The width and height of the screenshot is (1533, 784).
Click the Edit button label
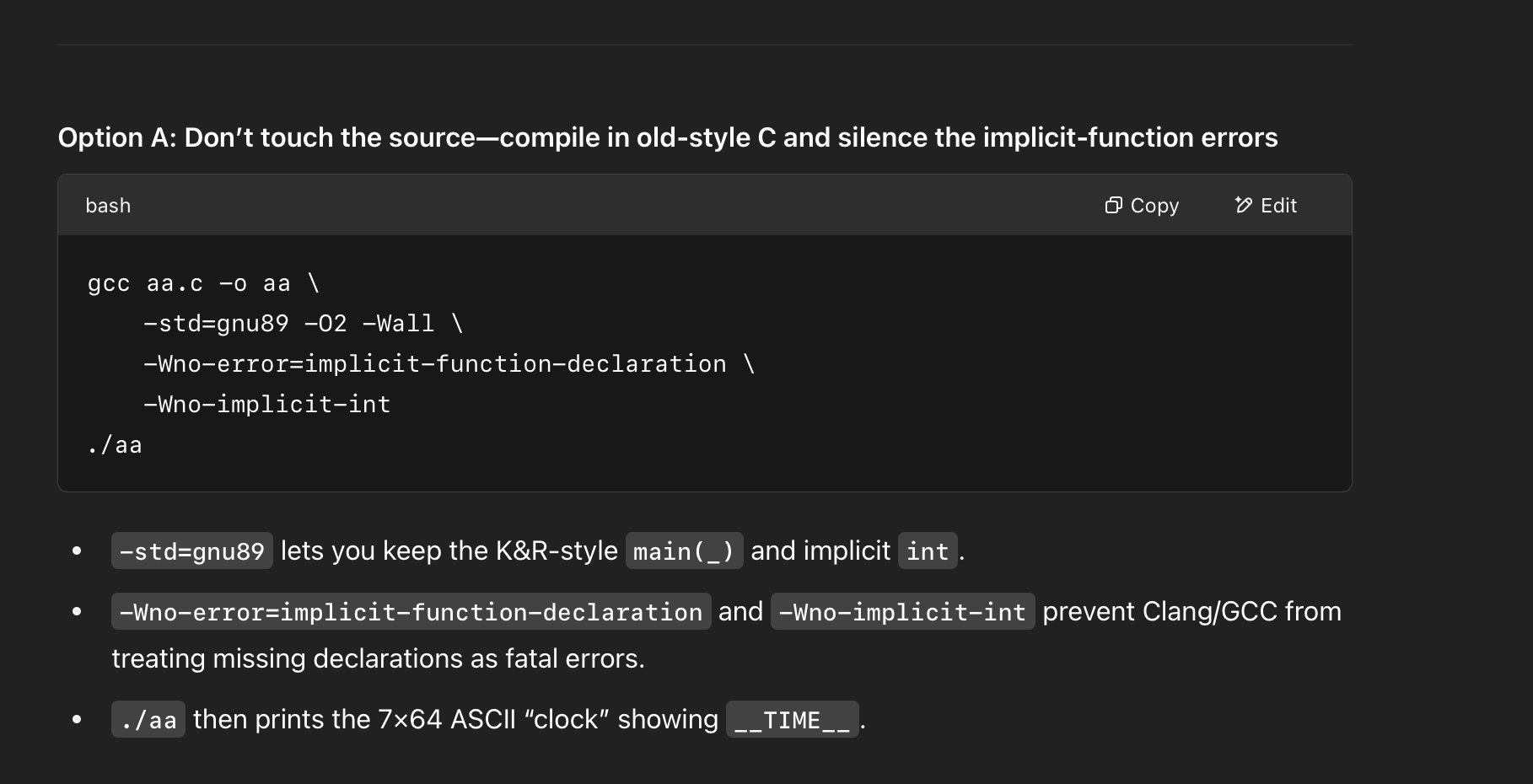1278,206
